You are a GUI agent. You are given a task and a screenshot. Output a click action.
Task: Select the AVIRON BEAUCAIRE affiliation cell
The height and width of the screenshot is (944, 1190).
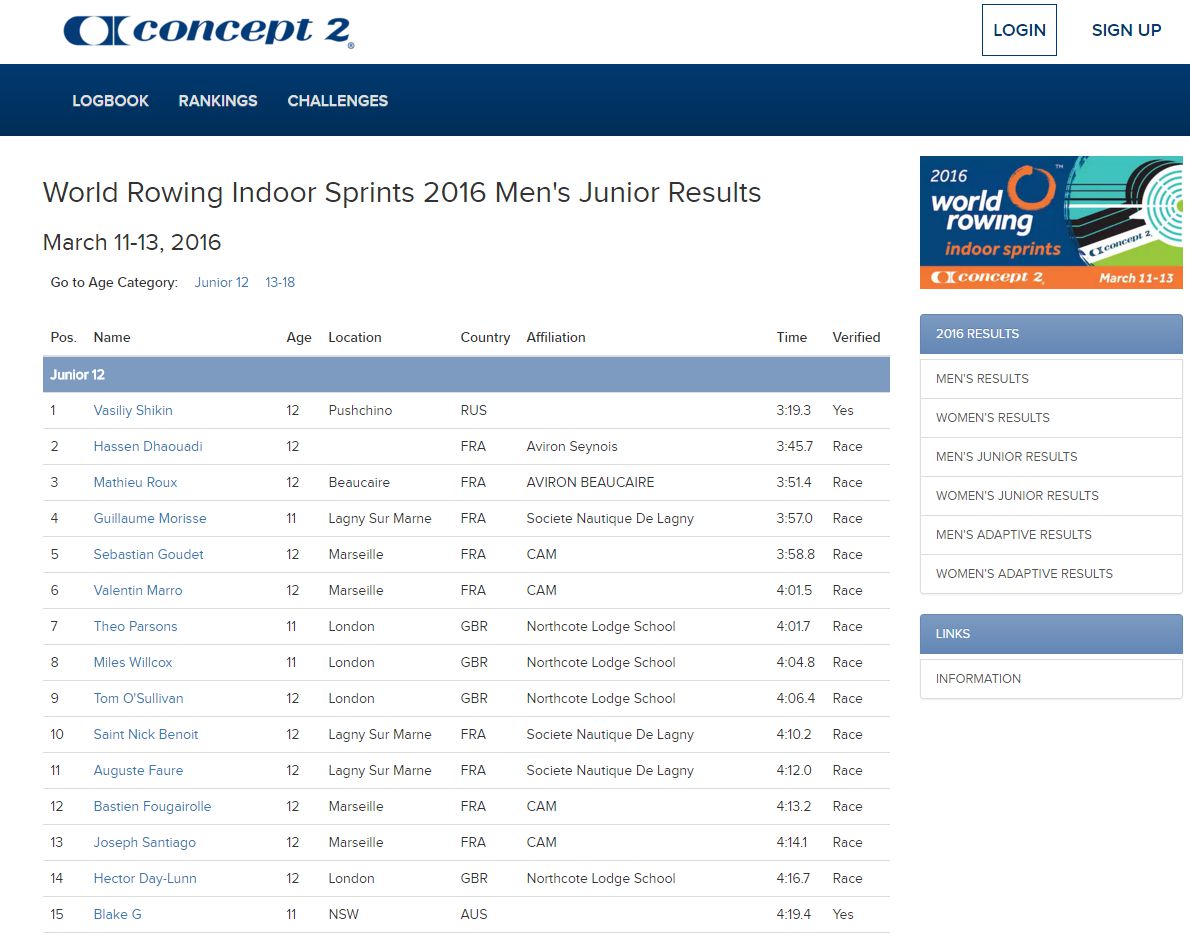590,483
